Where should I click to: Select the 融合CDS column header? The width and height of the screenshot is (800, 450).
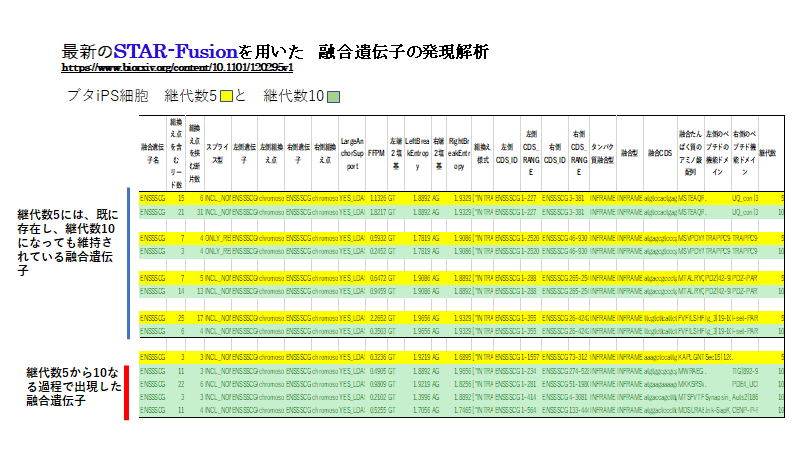point(660,153)
